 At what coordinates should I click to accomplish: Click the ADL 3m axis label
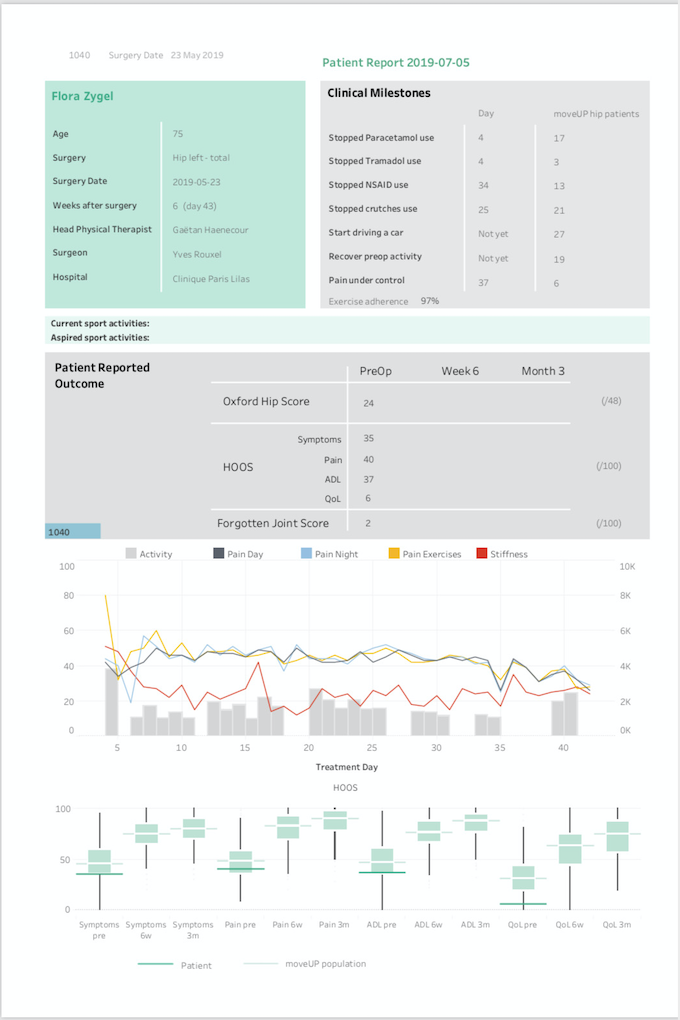point(475,924)
